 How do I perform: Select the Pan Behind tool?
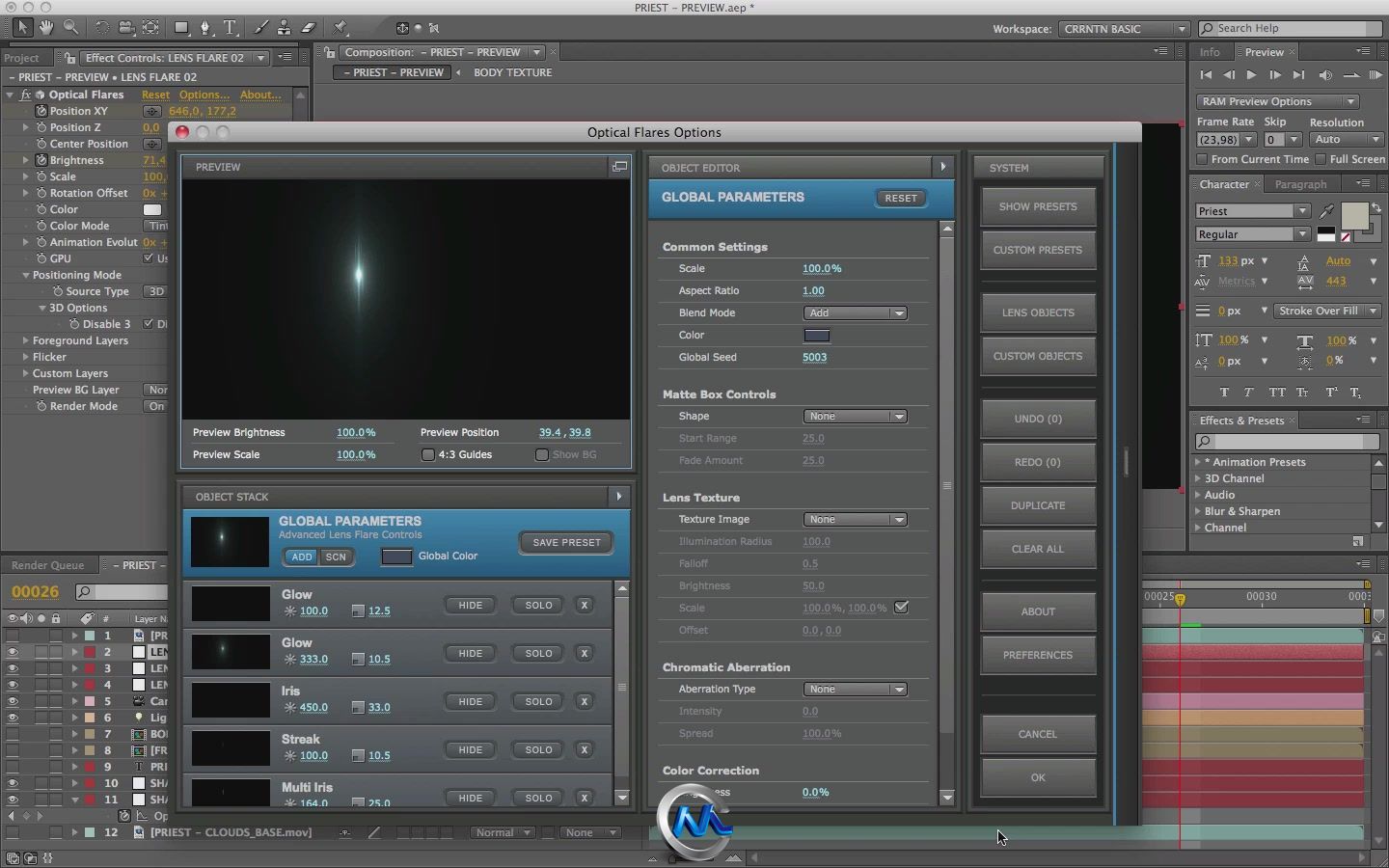[151, 27]
